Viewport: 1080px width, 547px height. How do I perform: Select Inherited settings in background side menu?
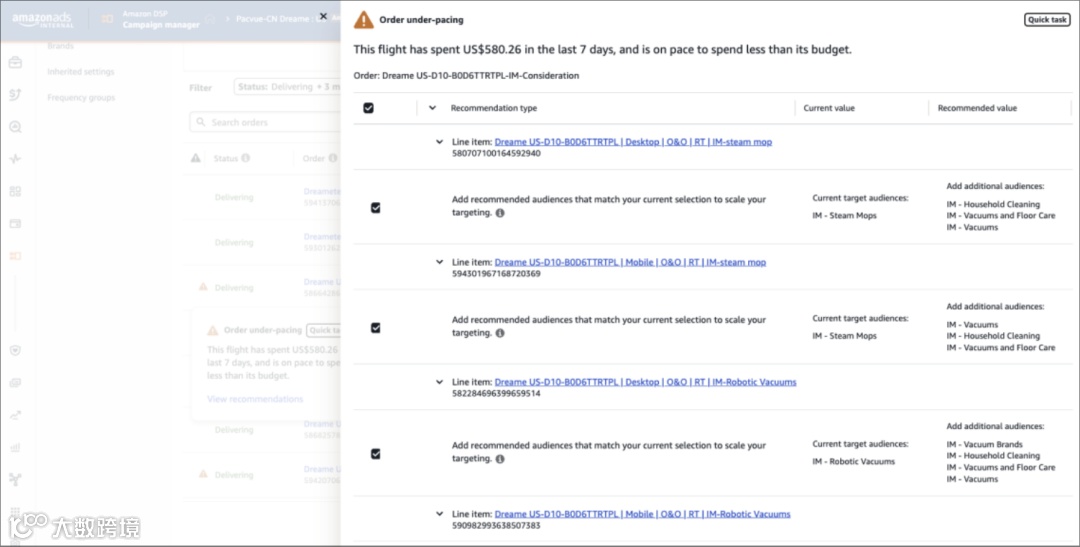point(81,72)
